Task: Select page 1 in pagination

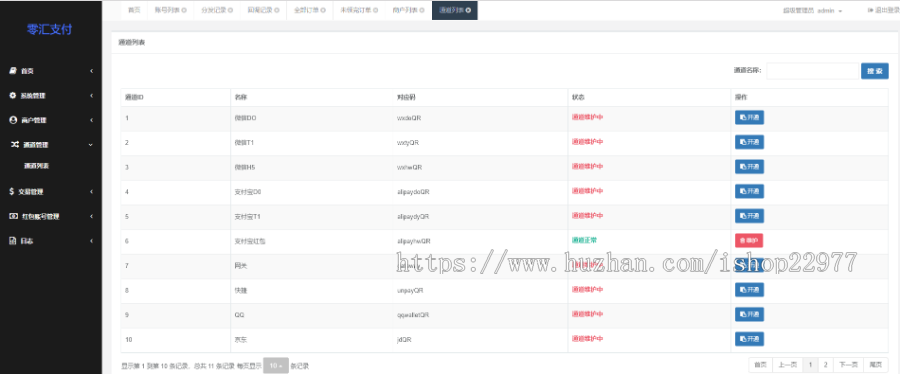Action: pyautogui.click(x=810, y=365)
